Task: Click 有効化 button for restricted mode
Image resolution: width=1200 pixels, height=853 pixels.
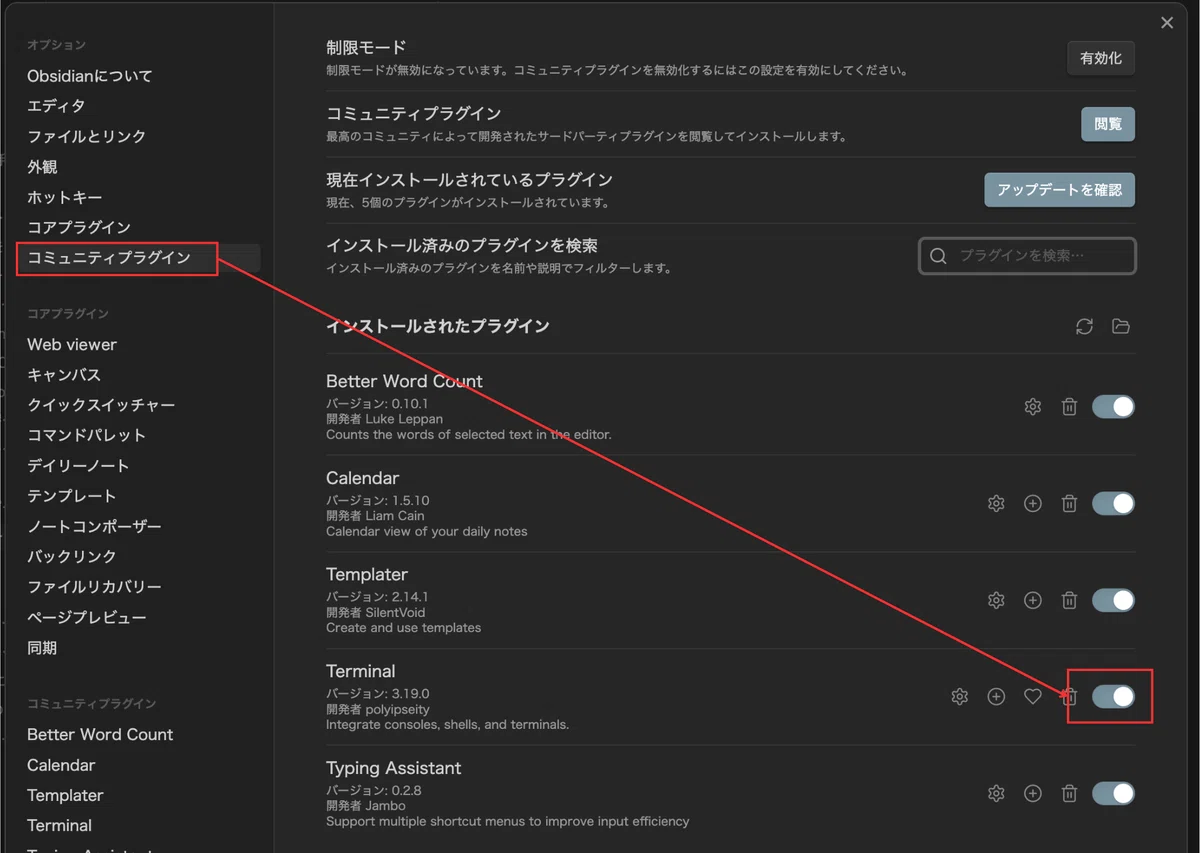Action: (1101, 58)
